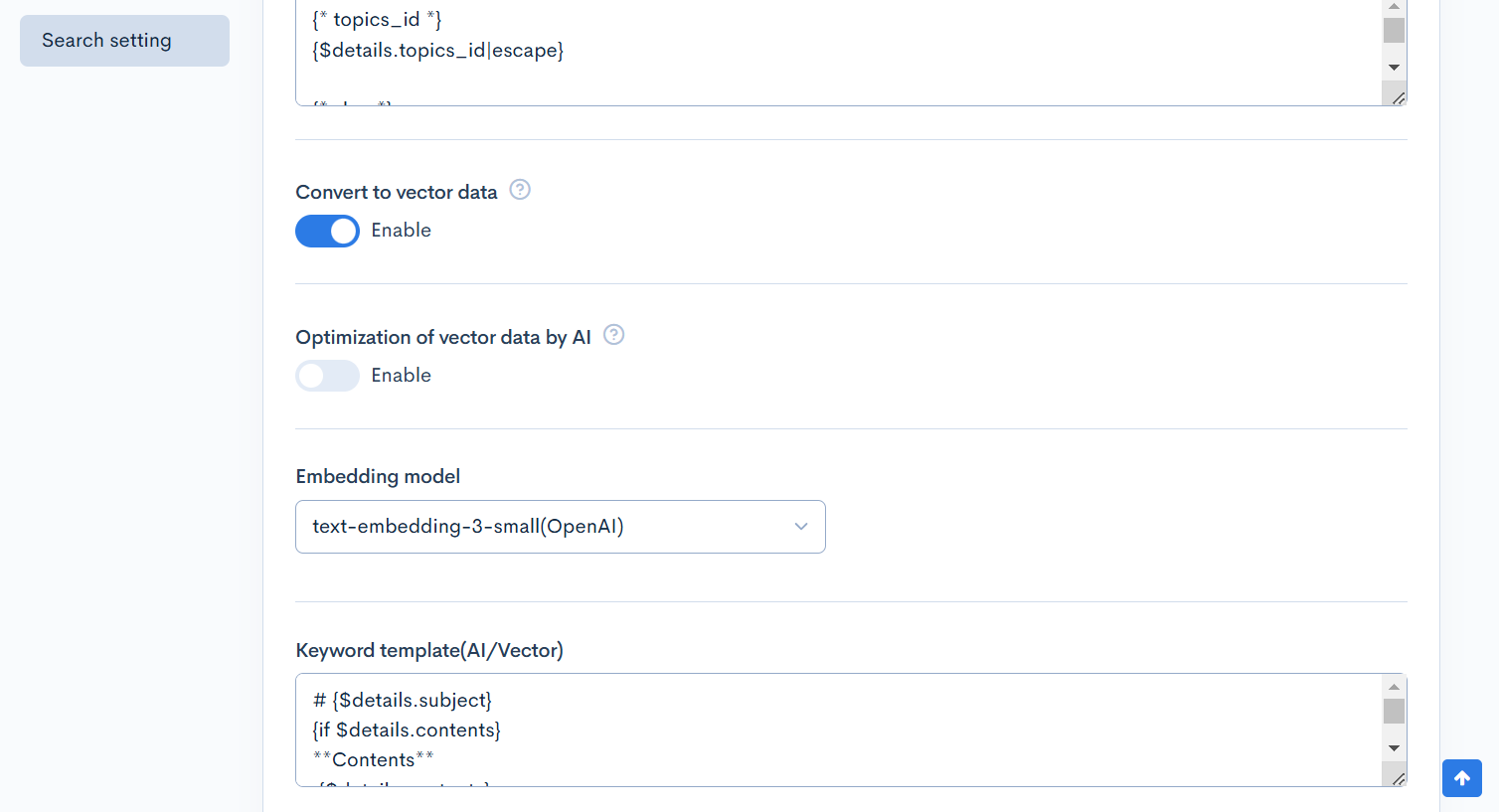Click resize handle of top template text area
The image size is (1499, 812).
pyautogui.click(x=1399, y=98)
